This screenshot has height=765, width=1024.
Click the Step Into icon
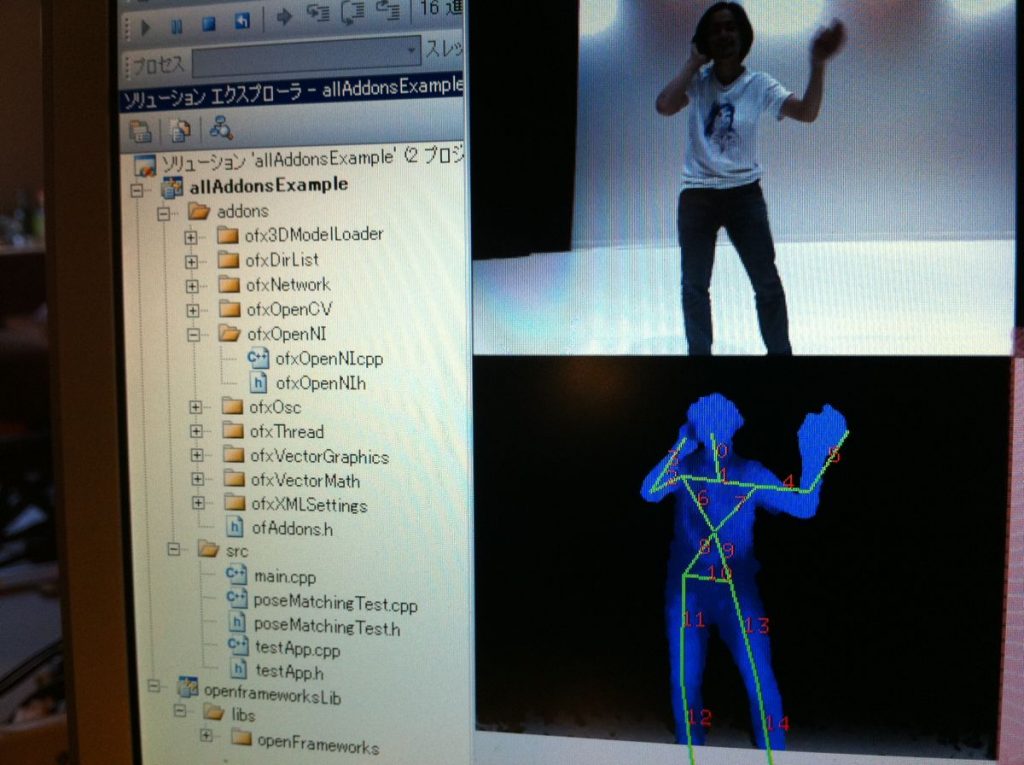[x=317, y=13]
